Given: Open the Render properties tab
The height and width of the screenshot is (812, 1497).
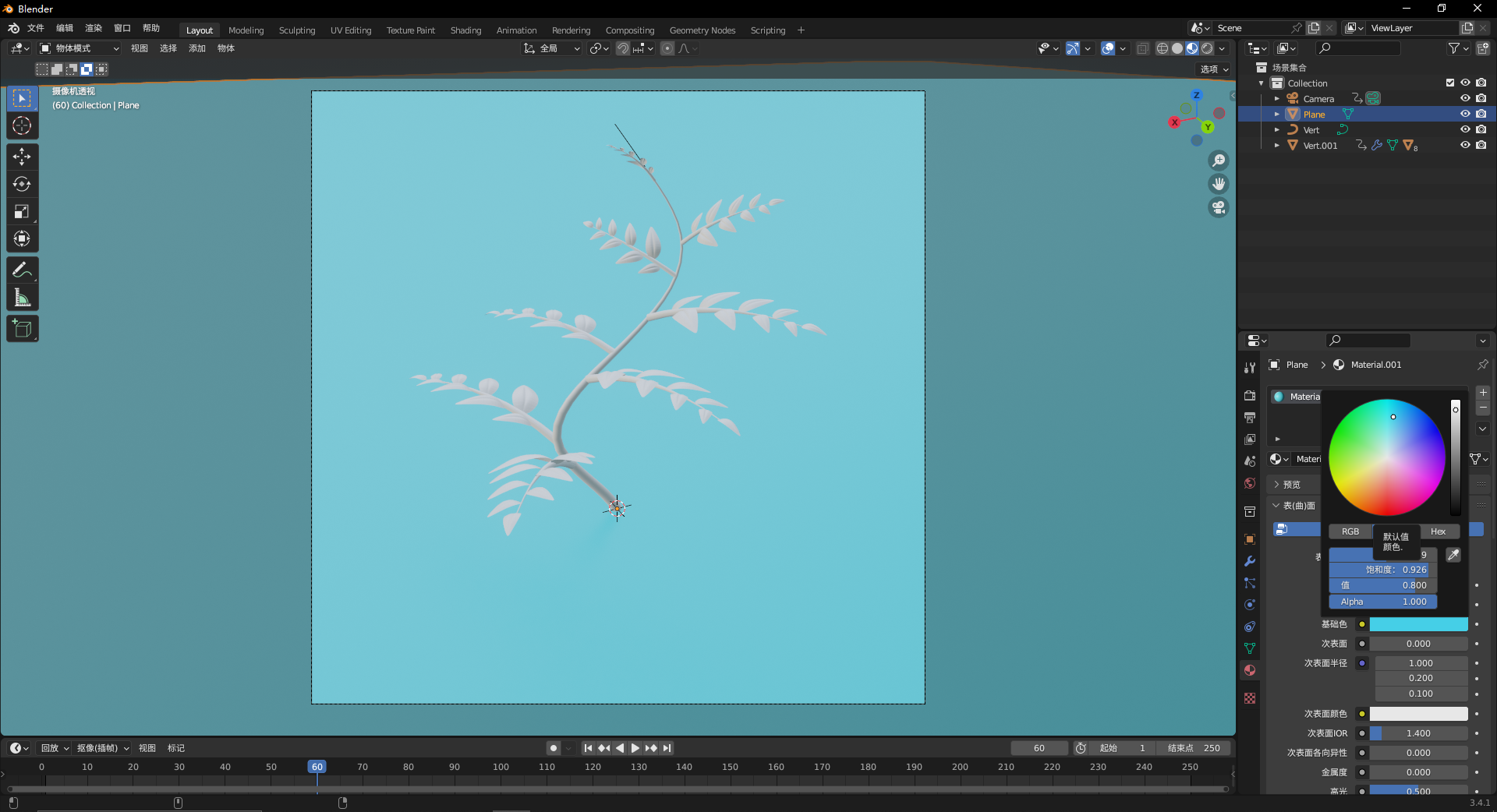Looking at the screenshot, I should click(x=1250, y=396).
